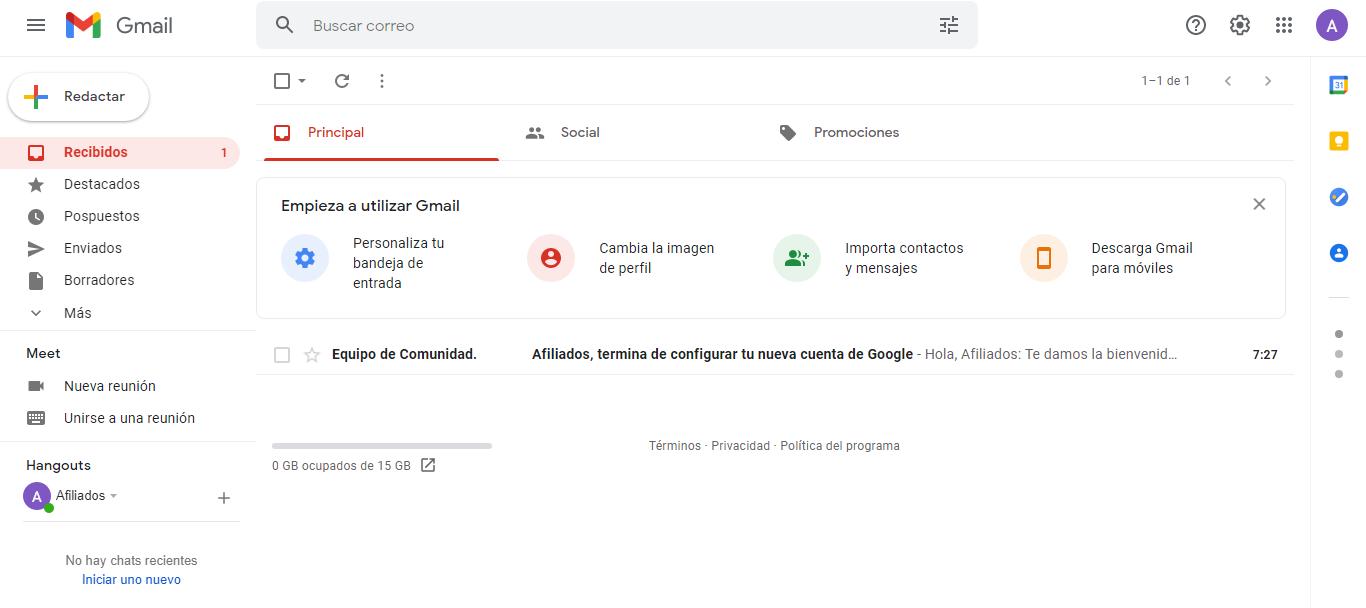Open the Afiliados Hangouts status dropdown
1366x608 pixels.
coord(113,496)
